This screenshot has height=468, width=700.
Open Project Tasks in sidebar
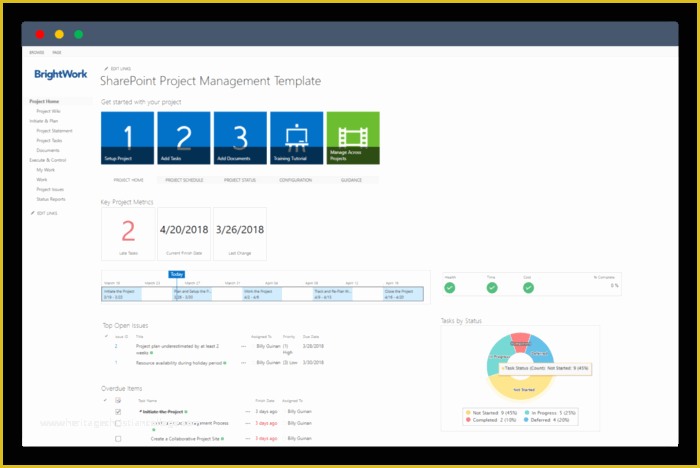49,141
